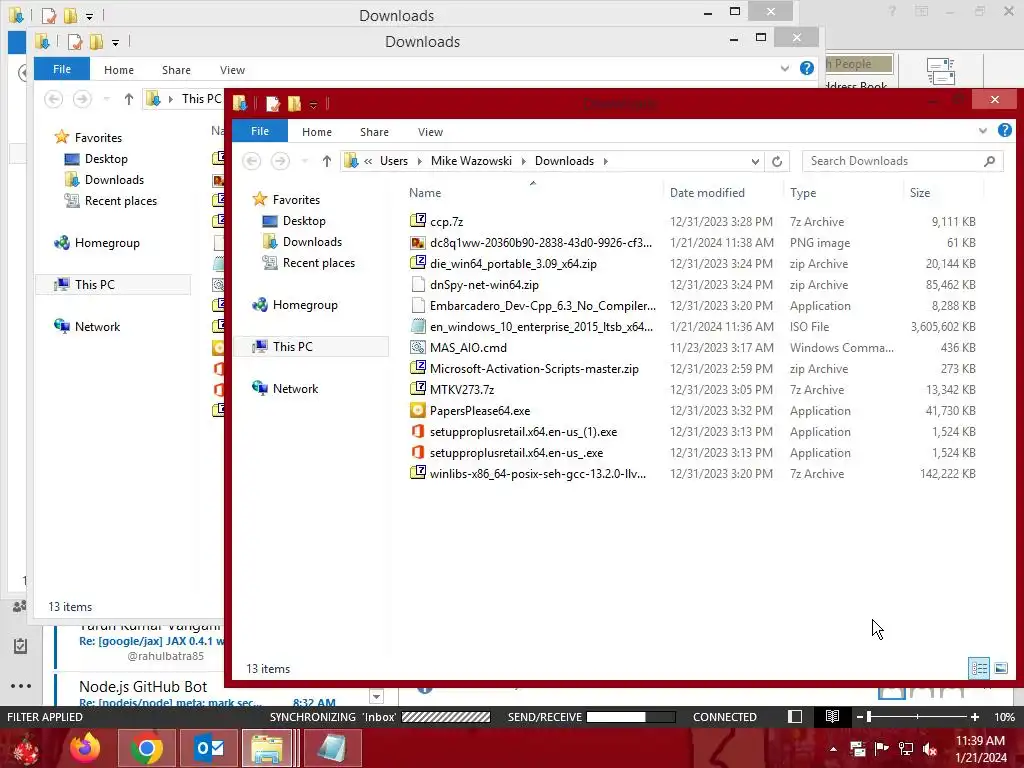Select dnSpy-net-win64.zip file
This screenshot has width=1024, height=768.
[484, 285]
